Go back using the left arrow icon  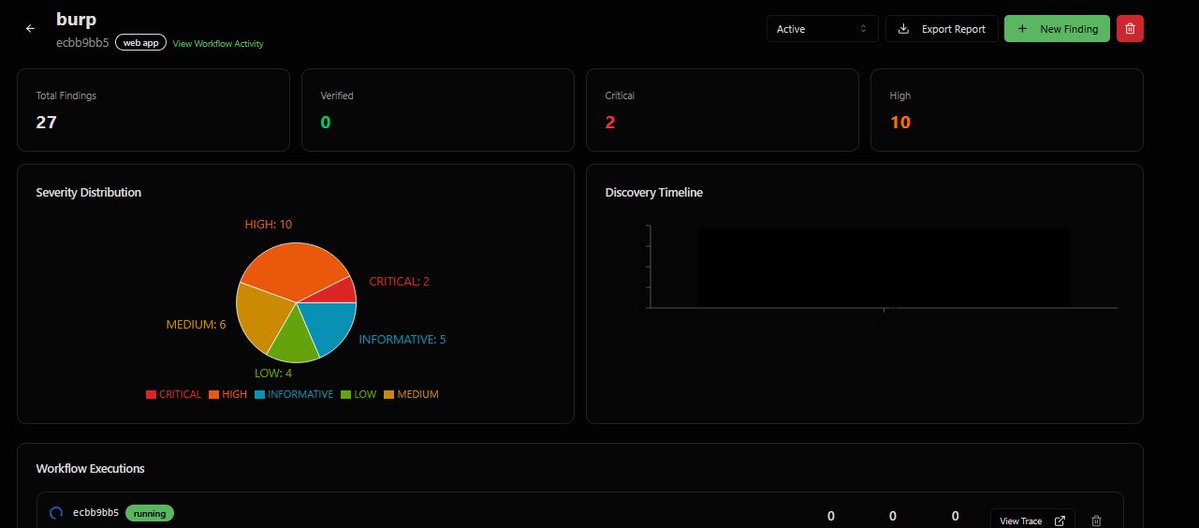pyautogui.click(x=30, y=28)
